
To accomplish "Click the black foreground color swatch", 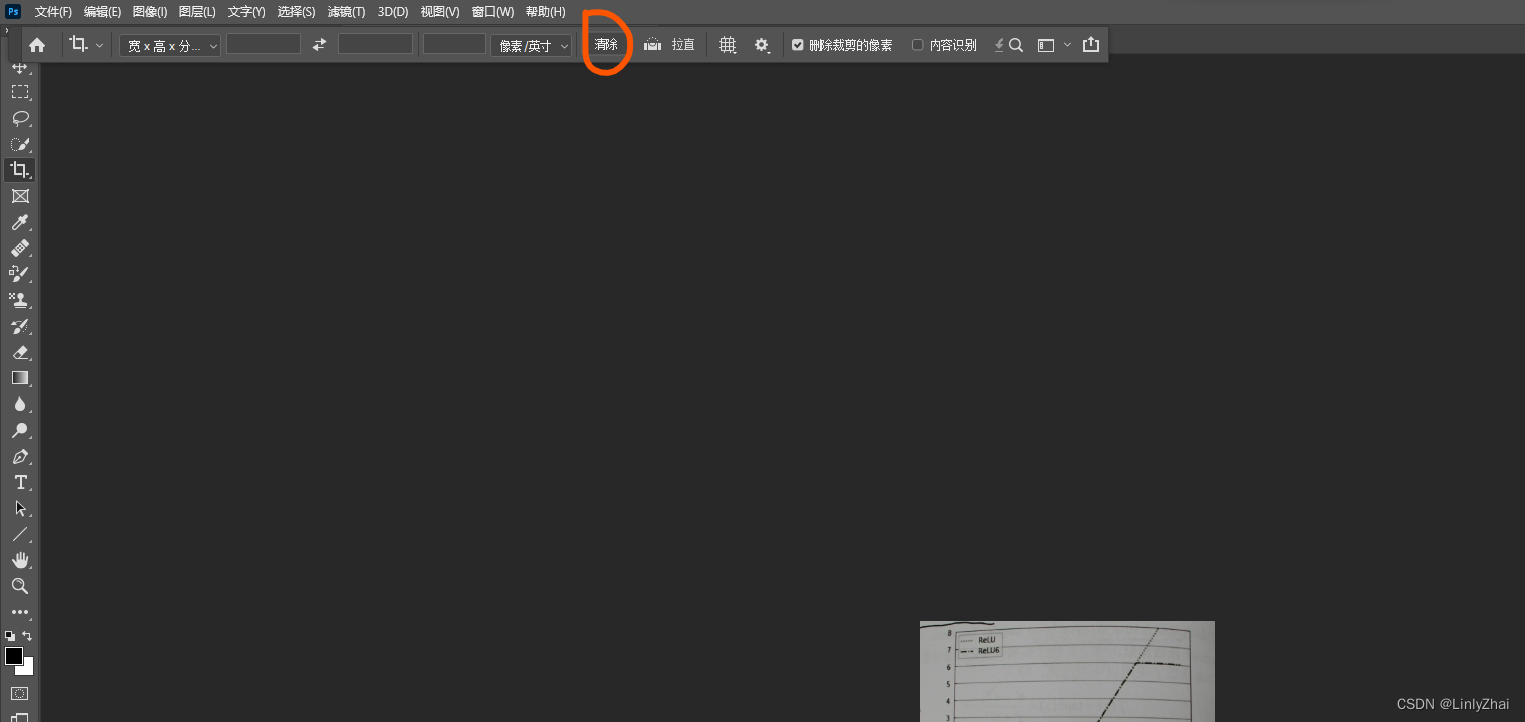I will 14,656.
